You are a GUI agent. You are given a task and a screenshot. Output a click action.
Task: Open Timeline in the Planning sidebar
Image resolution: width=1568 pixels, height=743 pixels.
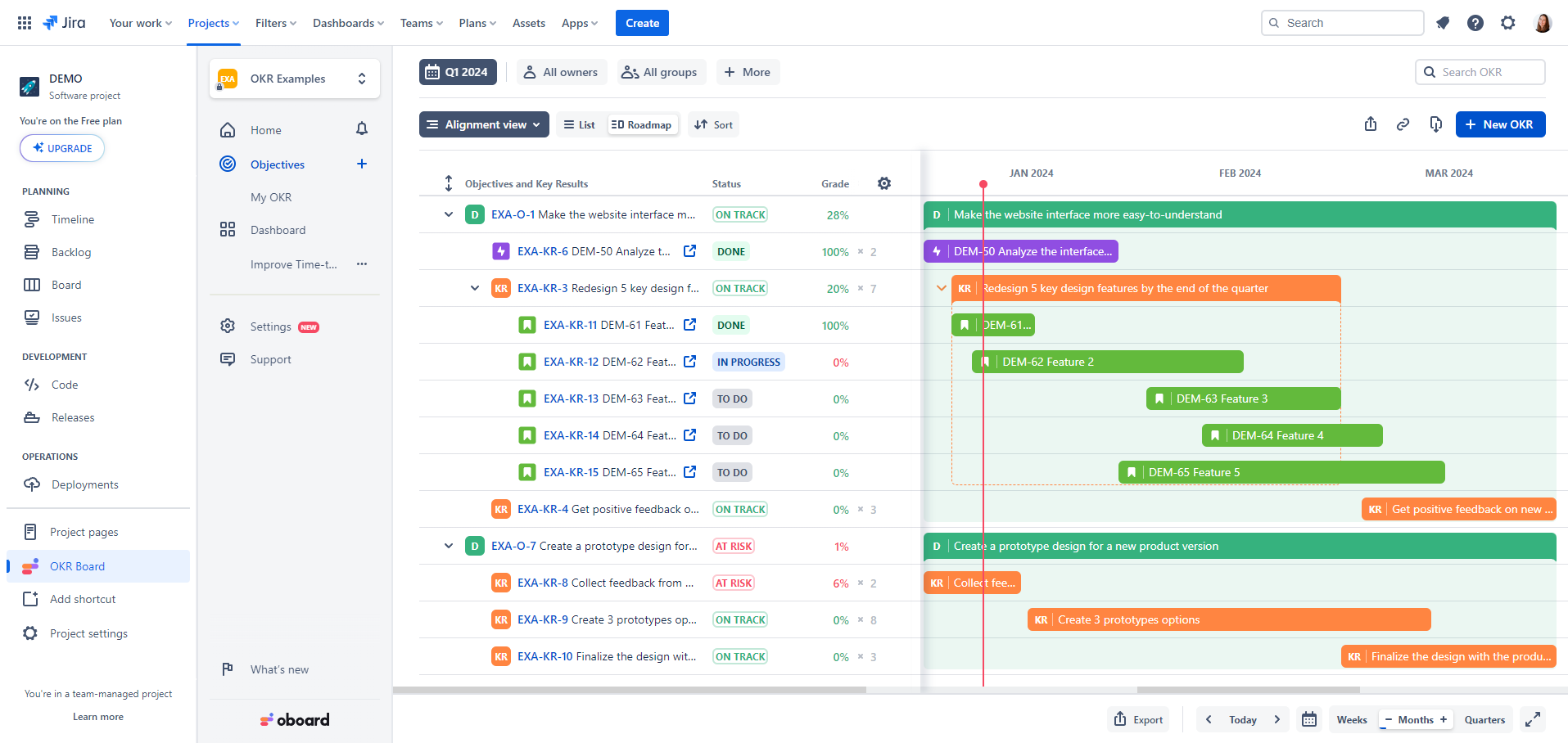72,219
